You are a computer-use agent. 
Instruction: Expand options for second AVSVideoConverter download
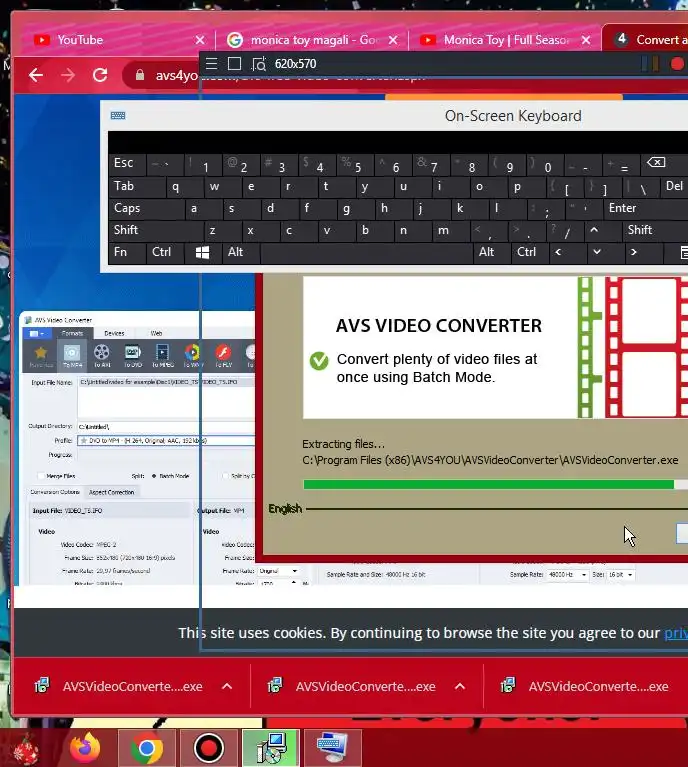click(460, 686)
